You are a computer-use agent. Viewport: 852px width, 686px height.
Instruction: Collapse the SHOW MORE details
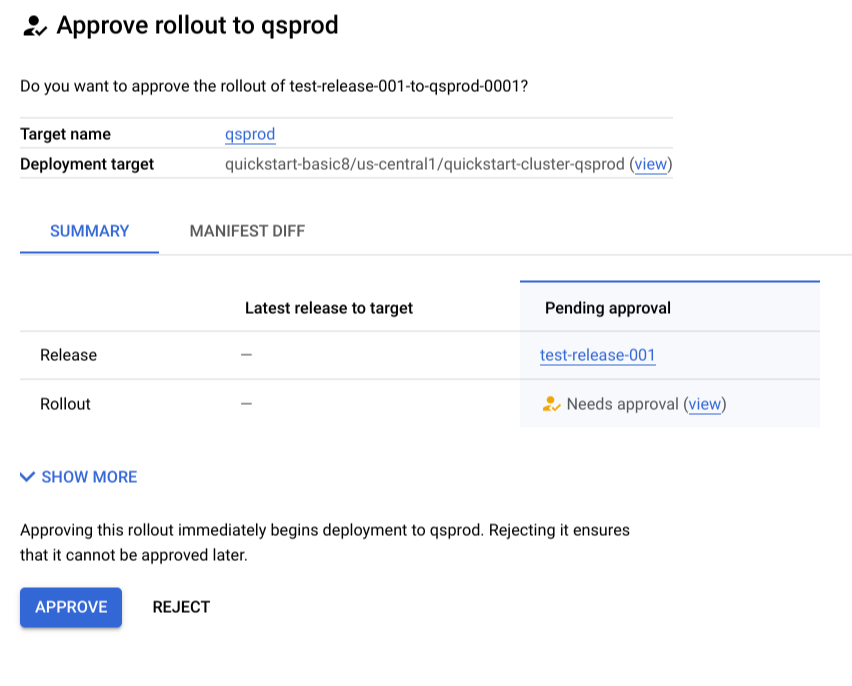(x=88, y=477)
